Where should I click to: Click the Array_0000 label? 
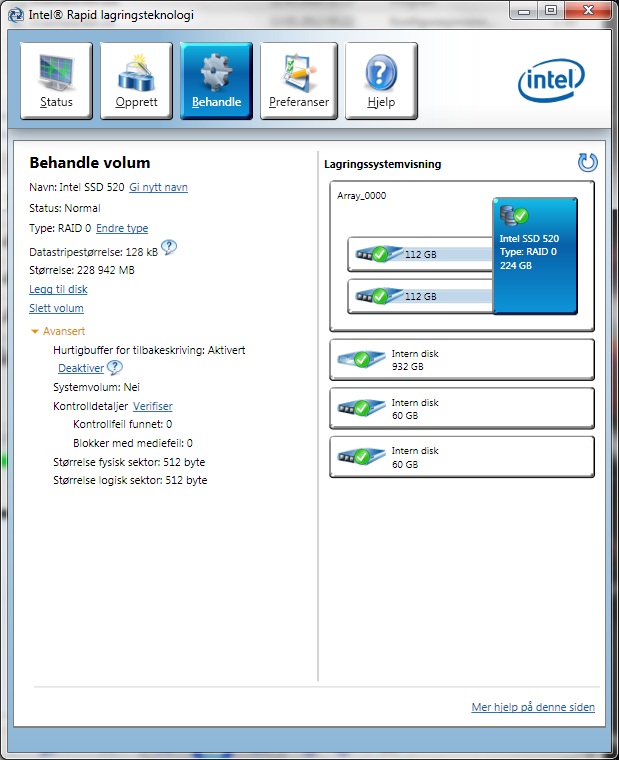click(362, 196)
